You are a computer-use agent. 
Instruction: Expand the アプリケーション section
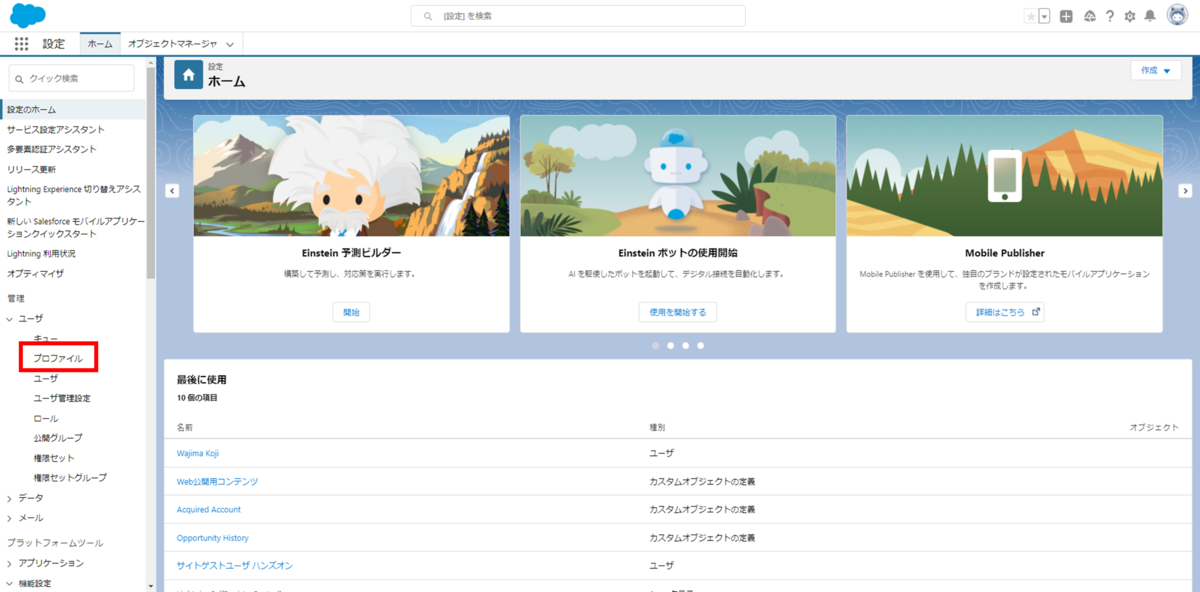pyautogui.click(x=10, y=563)
